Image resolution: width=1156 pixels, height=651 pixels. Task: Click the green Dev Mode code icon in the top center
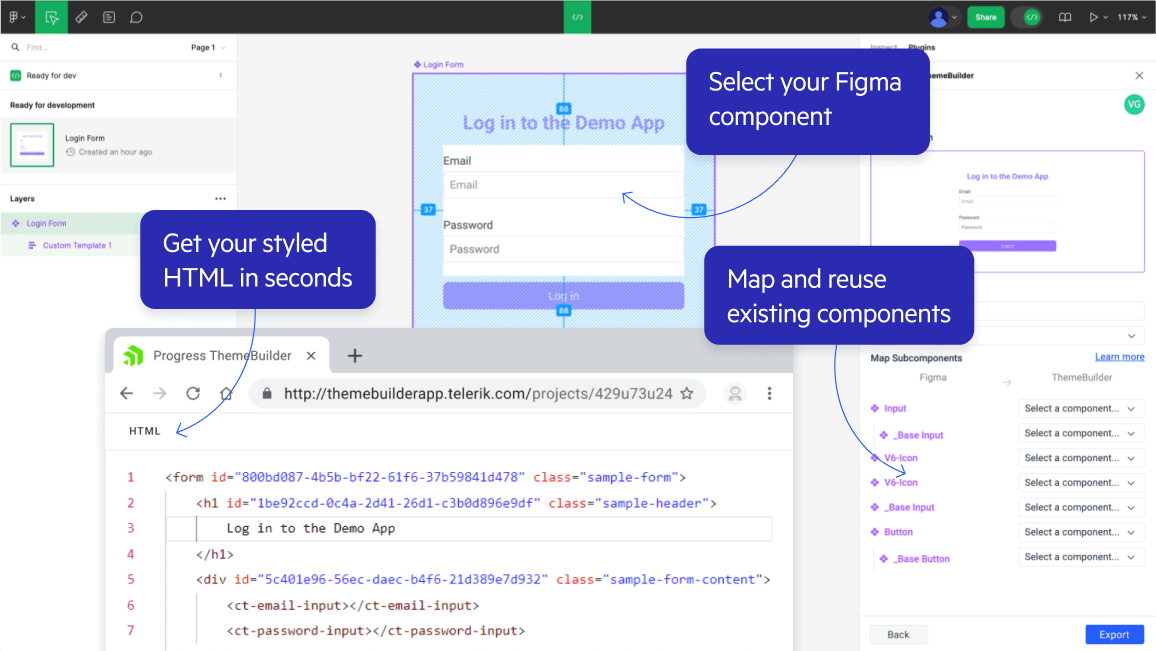tap(577, 17)
